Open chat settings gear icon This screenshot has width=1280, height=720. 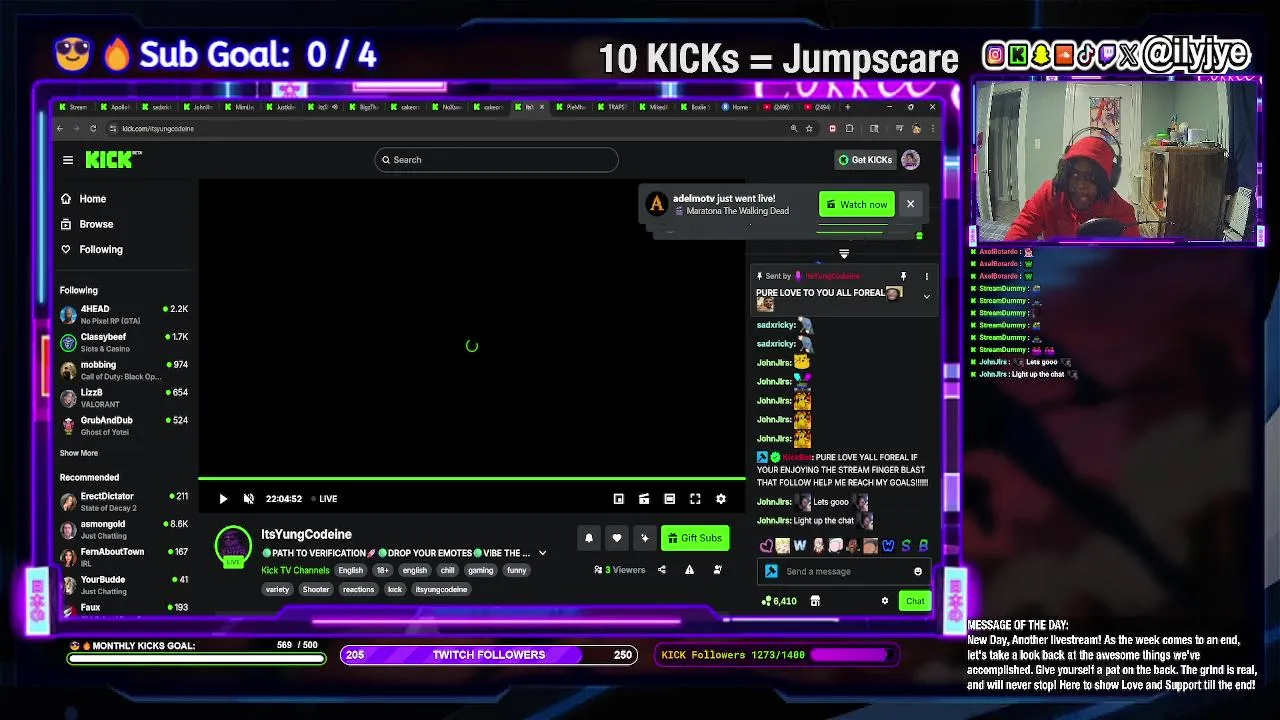(x=884, y=601)
